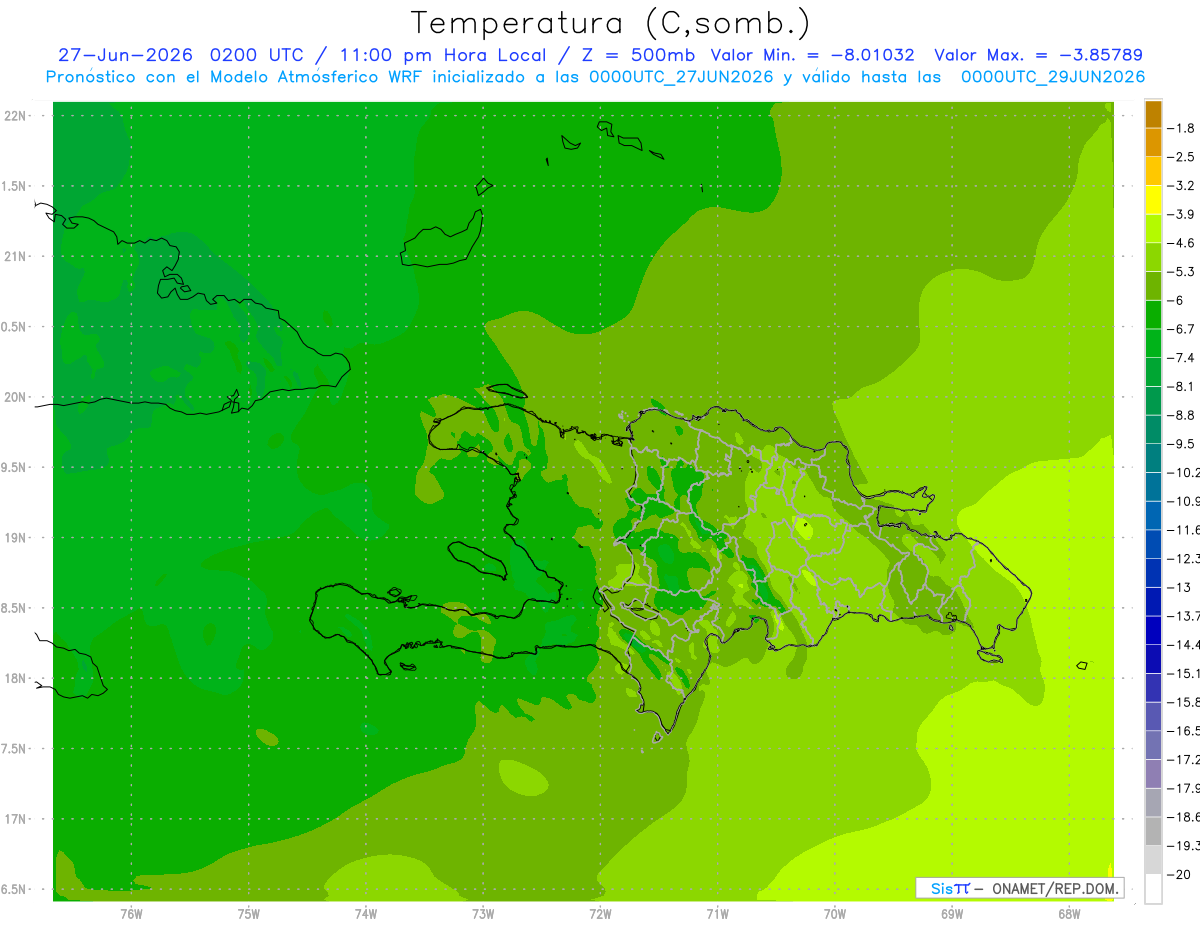Select the green swatch between -6 and -6.7
This screenshot has width=1200, height=927.
pos(1153,314)
